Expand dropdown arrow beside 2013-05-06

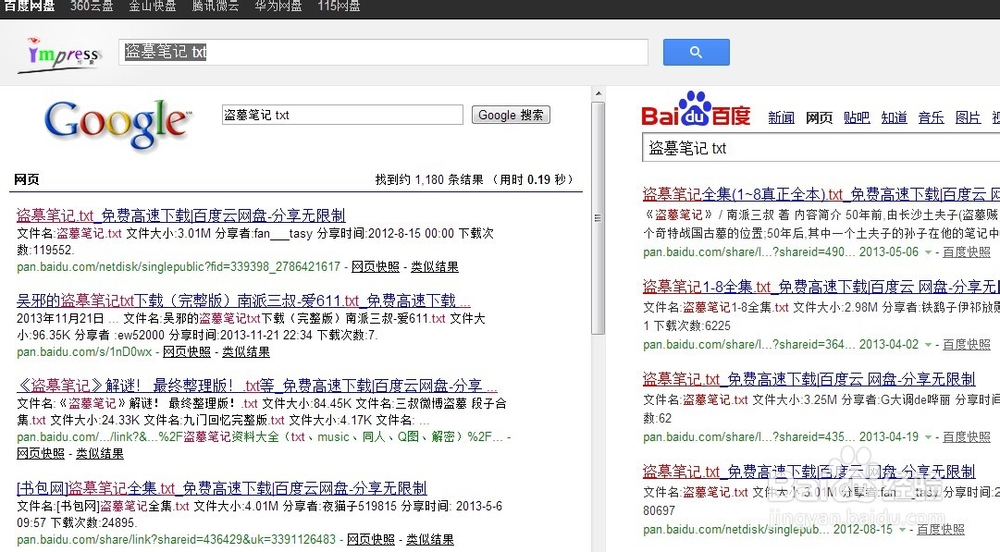(929, 252)
